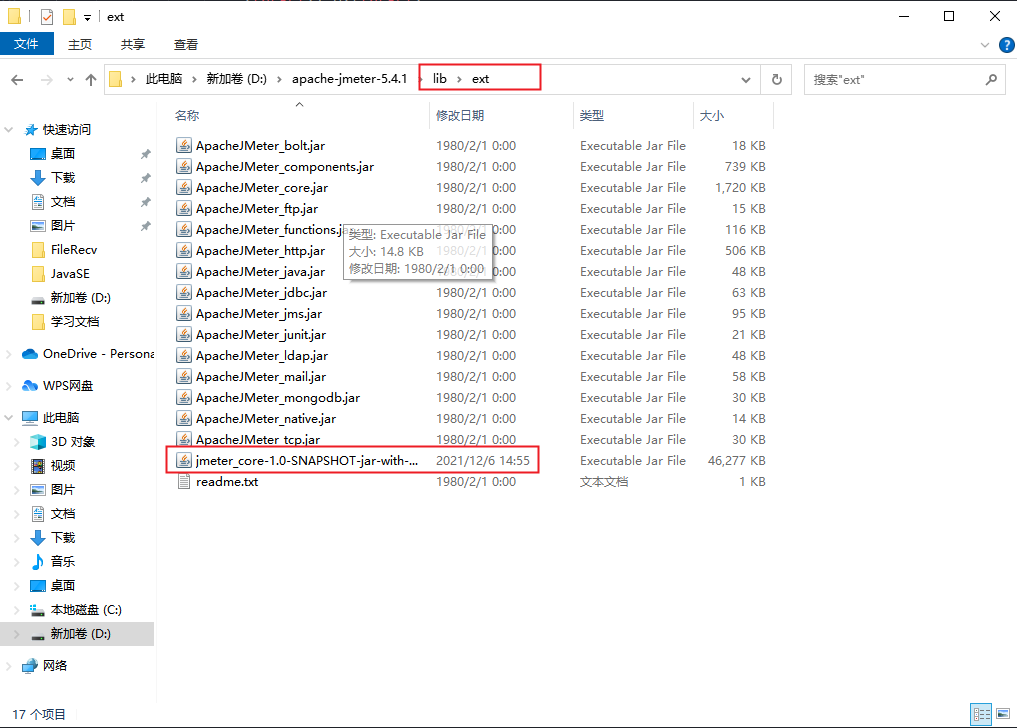Click the Forward navigation arrow
Screen dimensions: 1017x728
(x=47, y=80)
